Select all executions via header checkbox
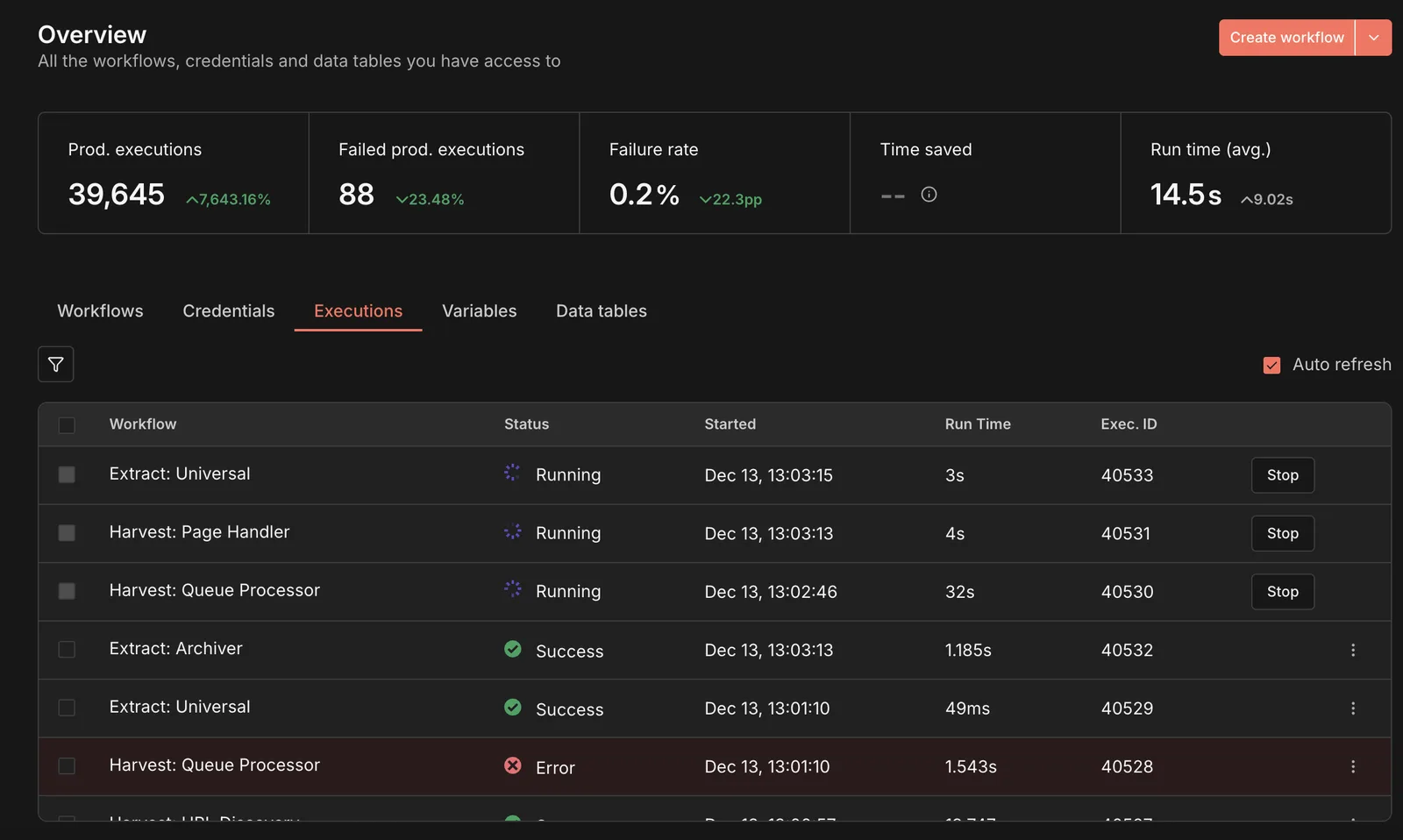The width and height of the screenshot is (1403, 840). pos(67,425)
